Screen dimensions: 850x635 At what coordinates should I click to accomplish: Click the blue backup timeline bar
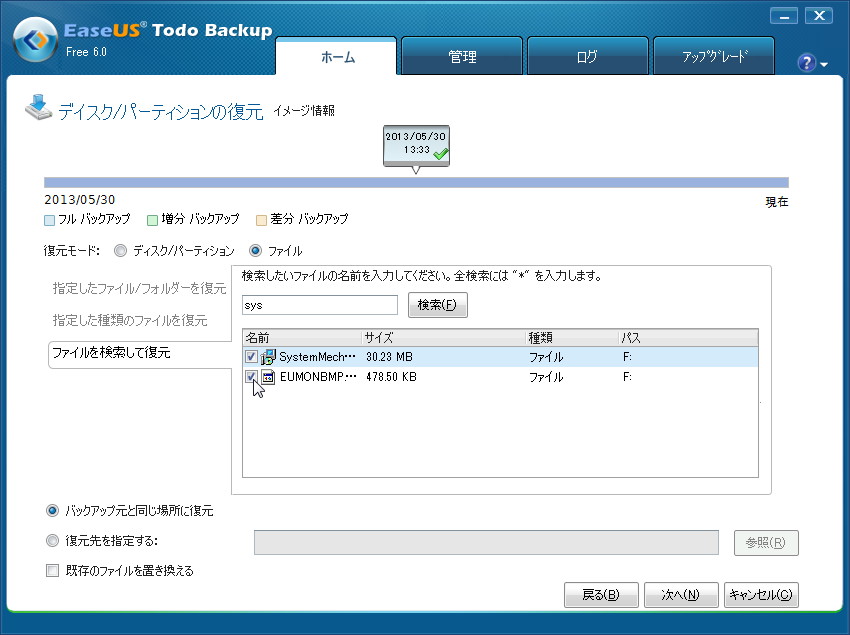click(x=416, y=182)
